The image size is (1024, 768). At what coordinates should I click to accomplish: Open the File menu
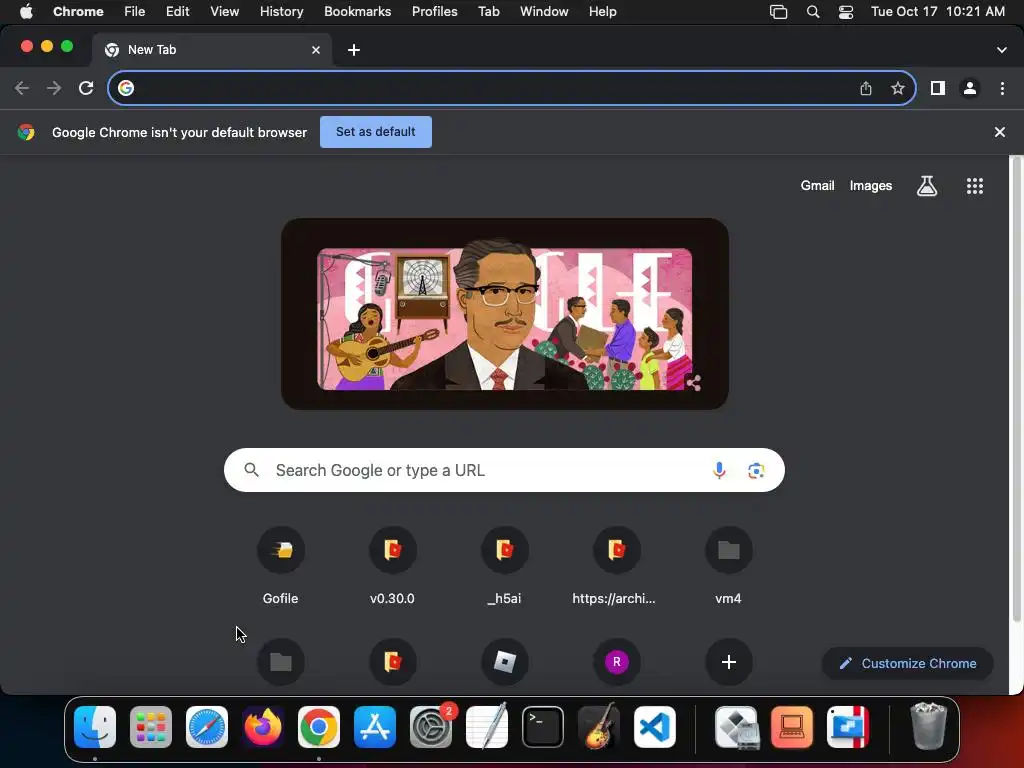click(135, 12)
